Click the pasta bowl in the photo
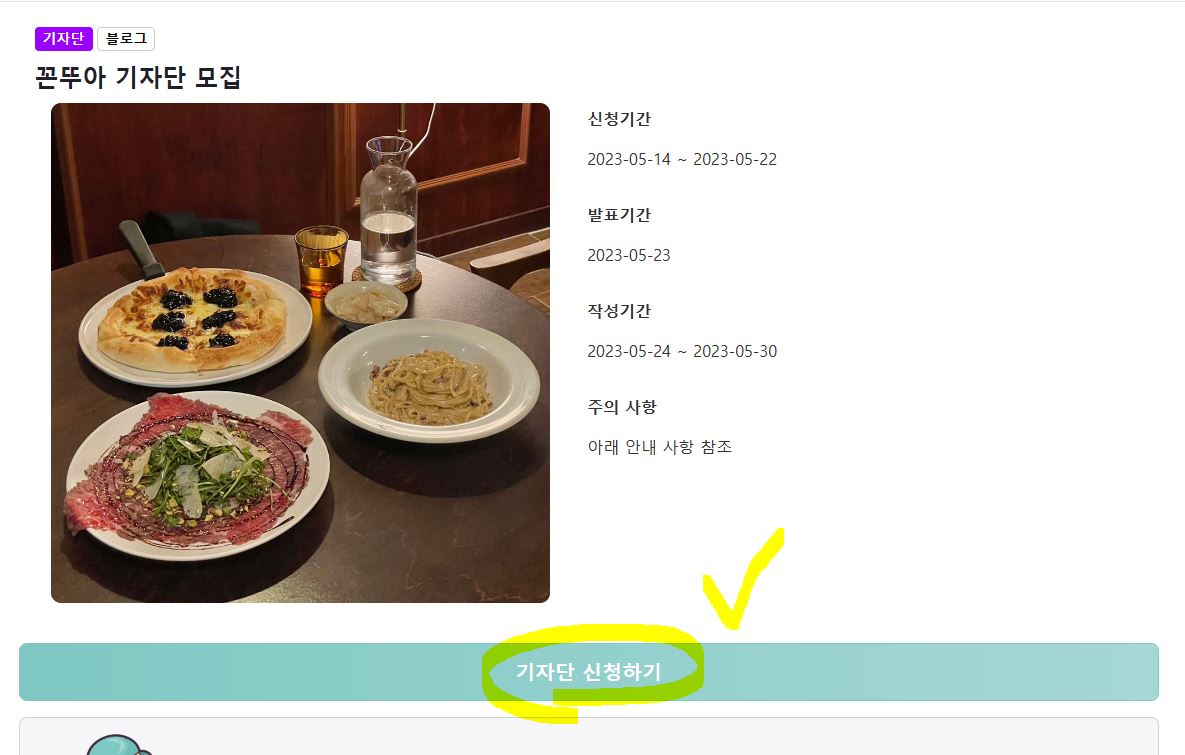 click(429, 380)
